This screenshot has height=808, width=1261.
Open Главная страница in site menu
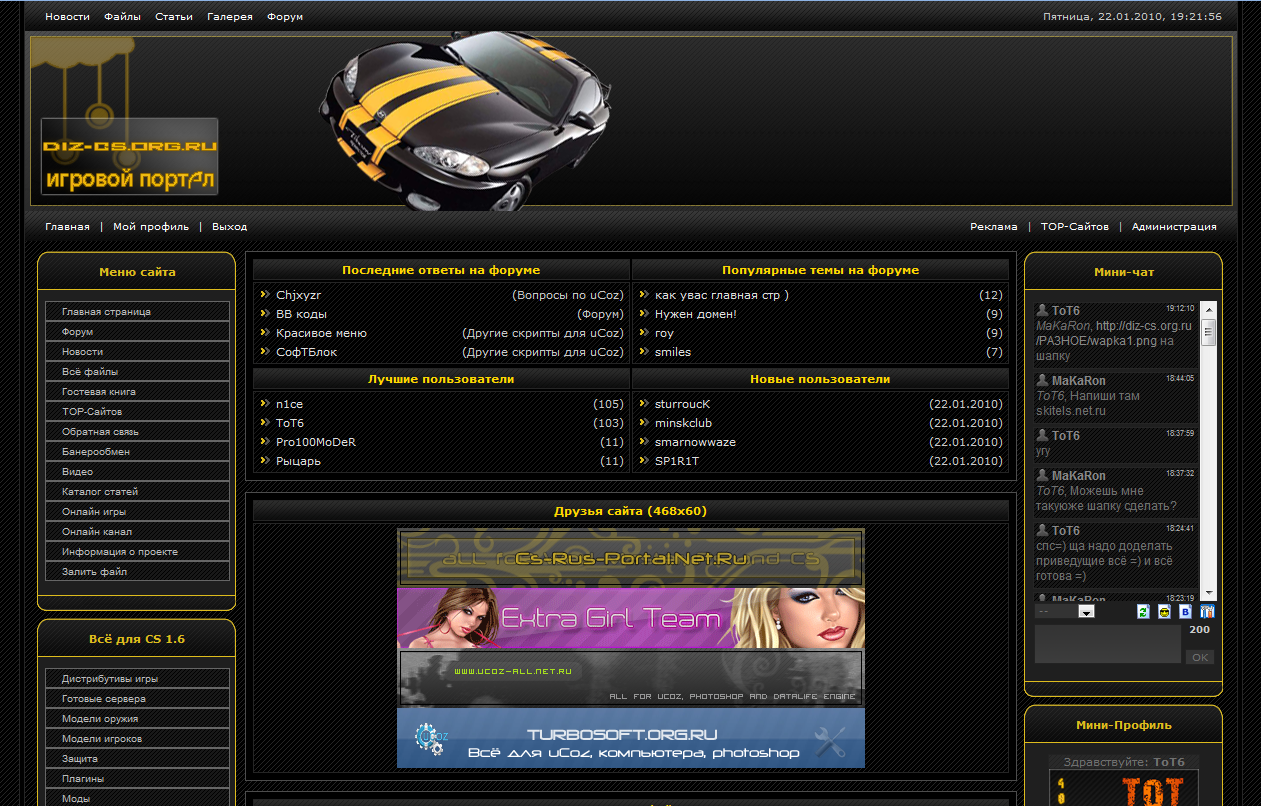[x=106, y=312]
